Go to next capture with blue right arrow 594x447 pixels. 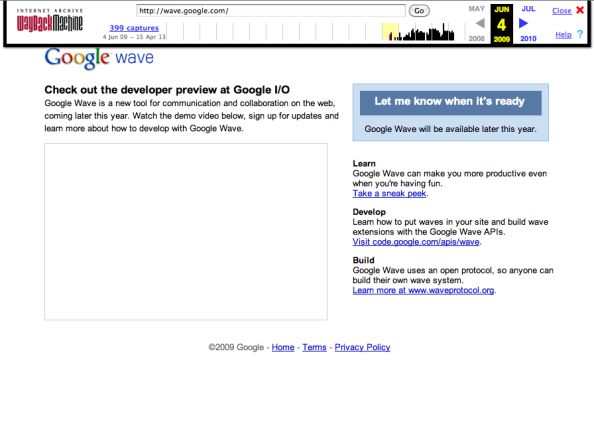523,23
